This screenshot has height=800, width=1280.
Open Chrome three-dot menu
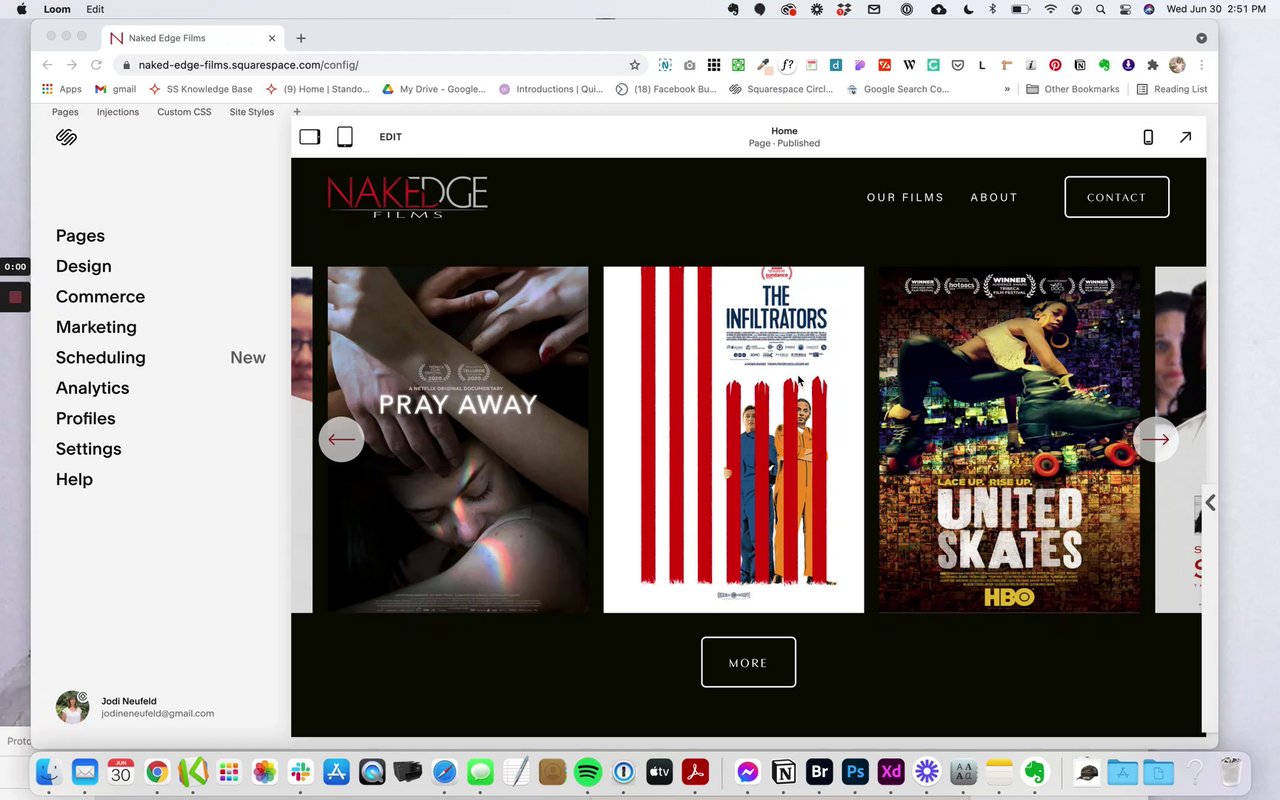pyautogui.click(x=1201, y=65)
